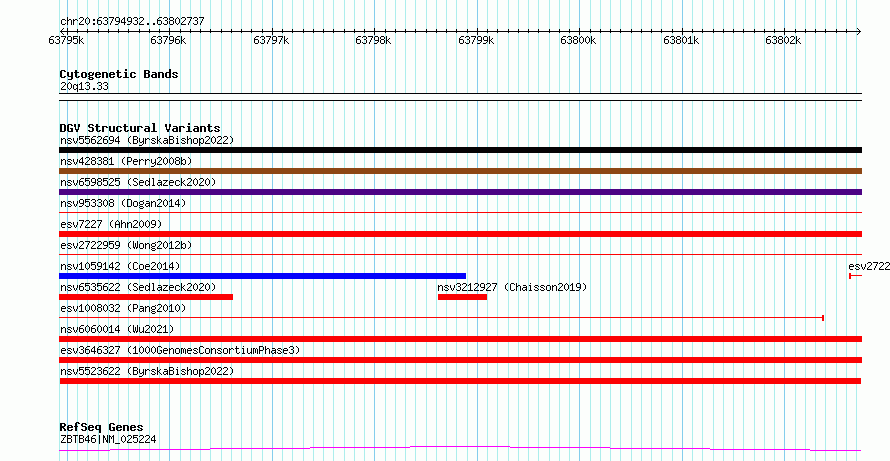Click the ZBTB46|NM_025224 gene label
The height and width of the screenshot is (461, 890).
coord(108,439)
